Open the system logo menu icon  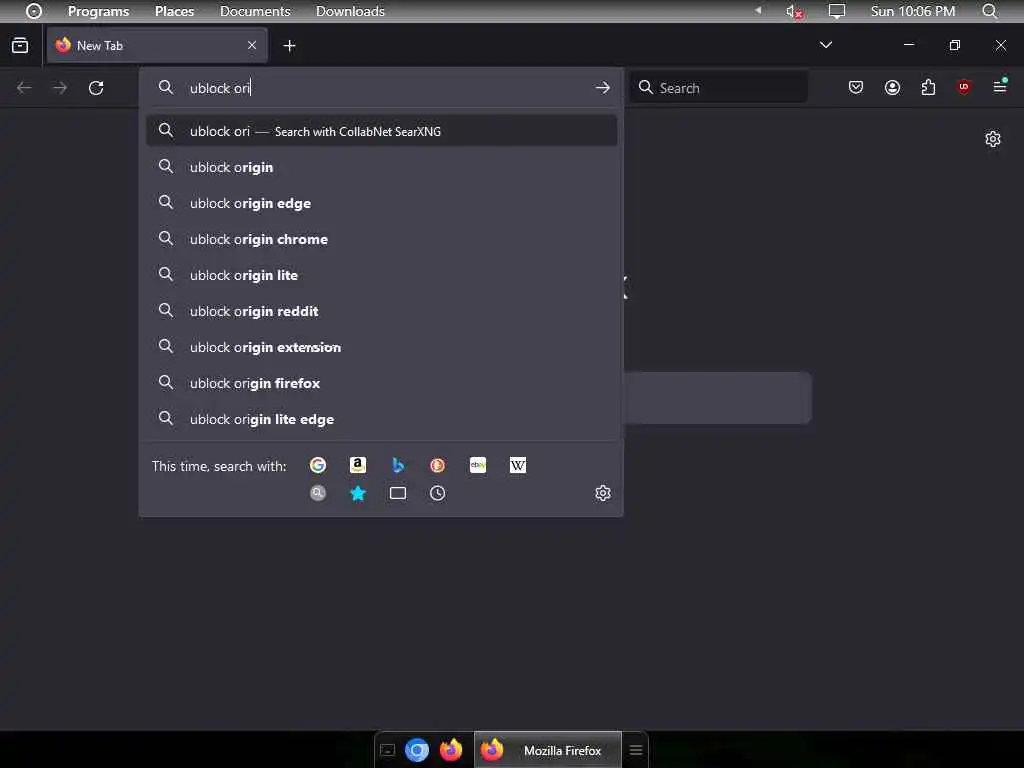click(x=34, y=11)
